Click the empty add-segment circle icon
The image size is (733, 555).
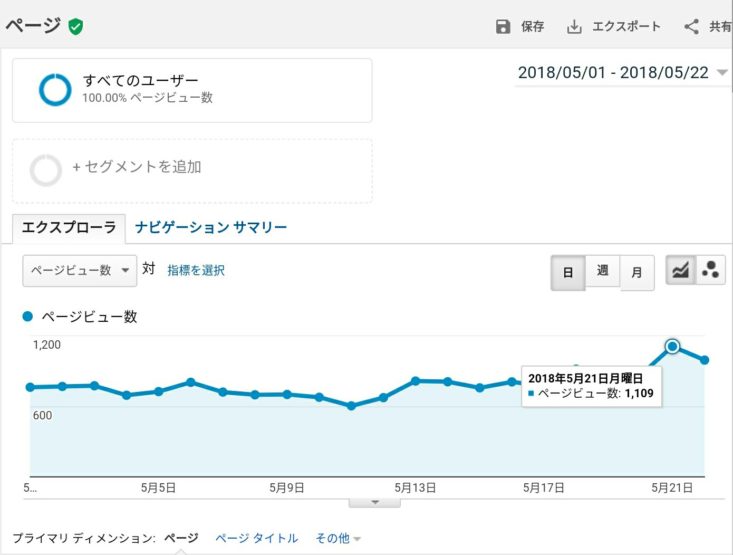pyautogui.click(x=46, y=169)
